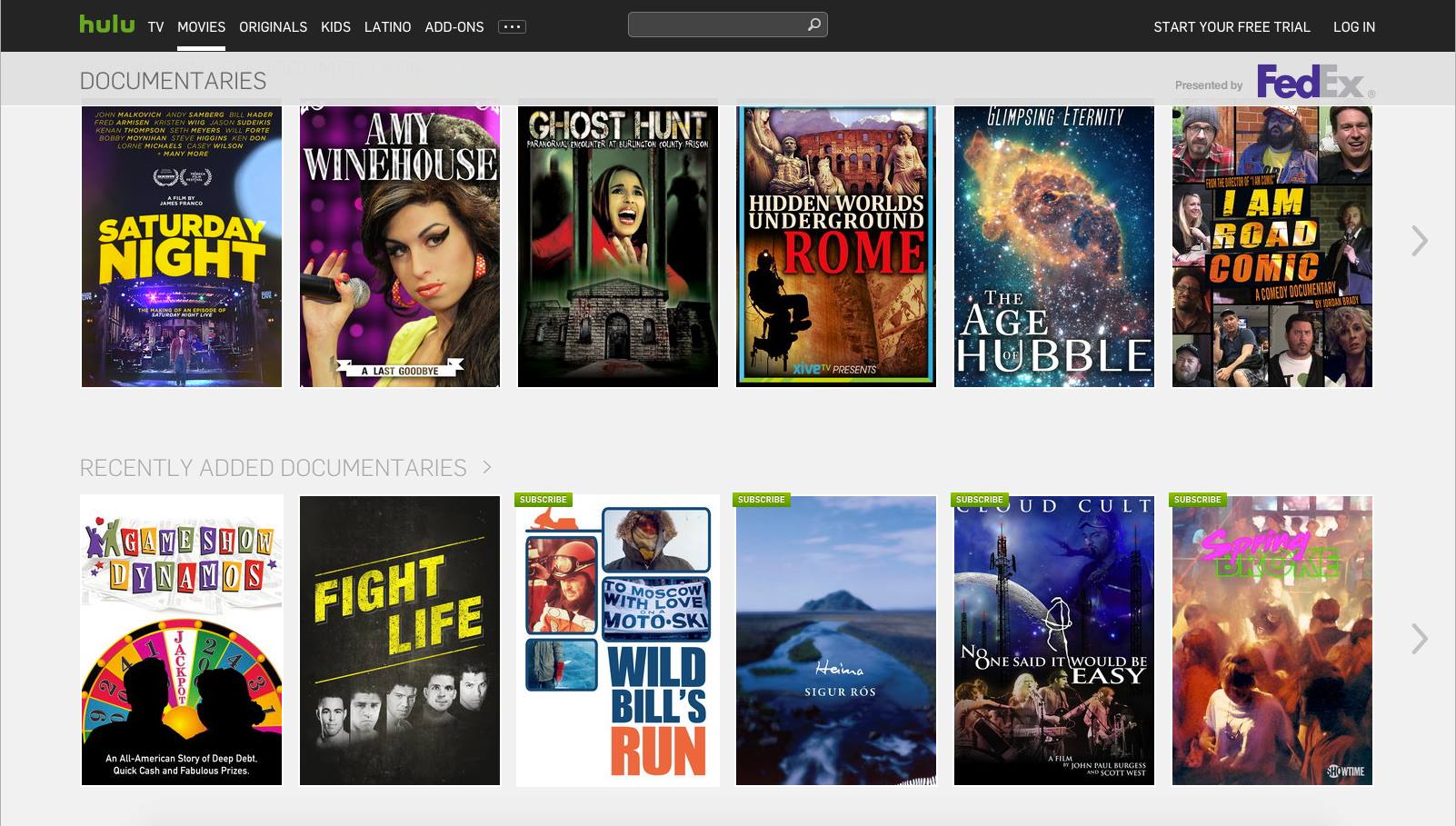The height and width of the screenshot is (826, 1456).
Task: Click the search magnifier icon
Action: [814, 25]
